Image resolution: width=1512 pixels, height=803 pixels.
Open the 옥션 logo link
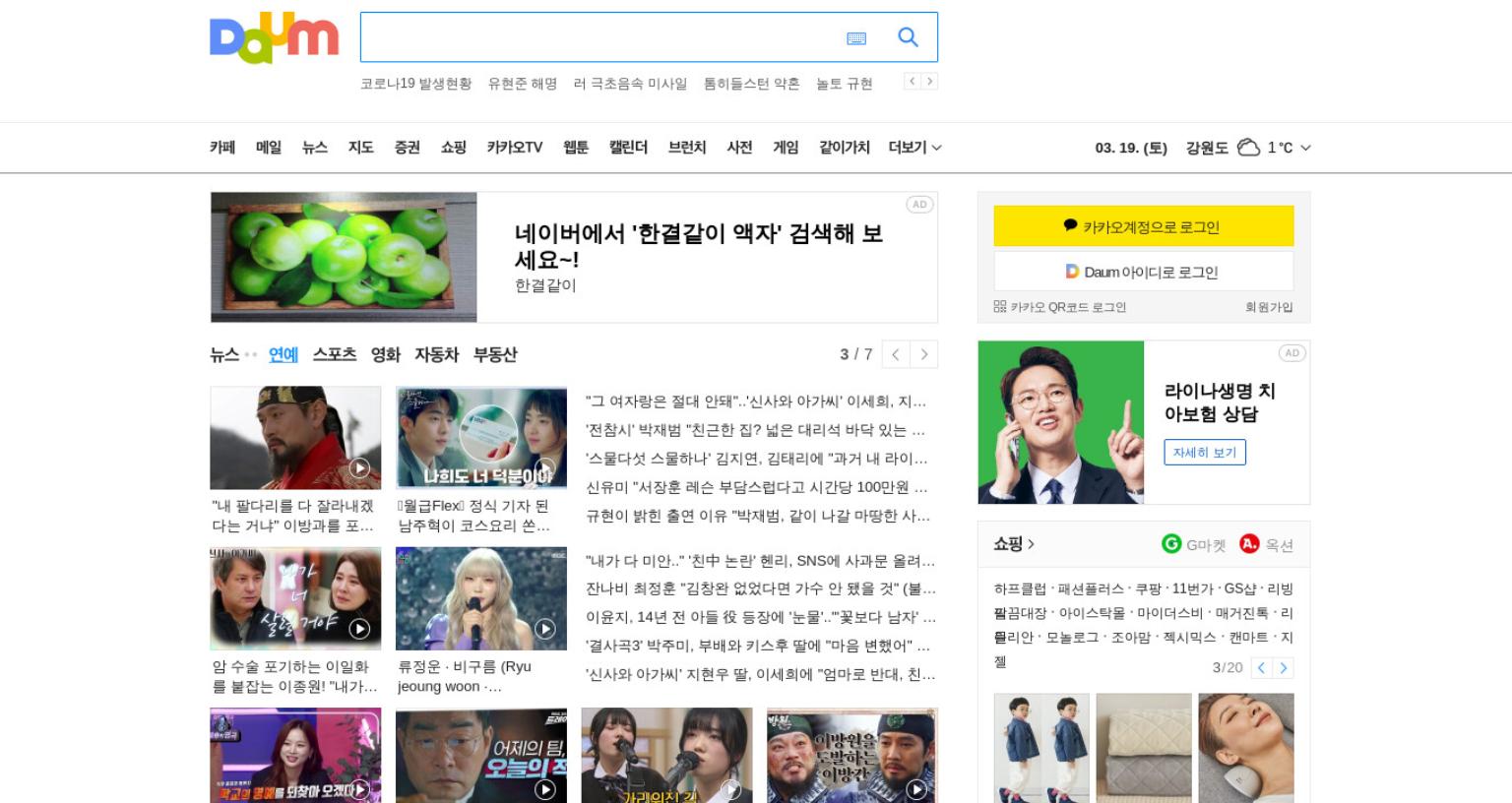point(1267,544)
